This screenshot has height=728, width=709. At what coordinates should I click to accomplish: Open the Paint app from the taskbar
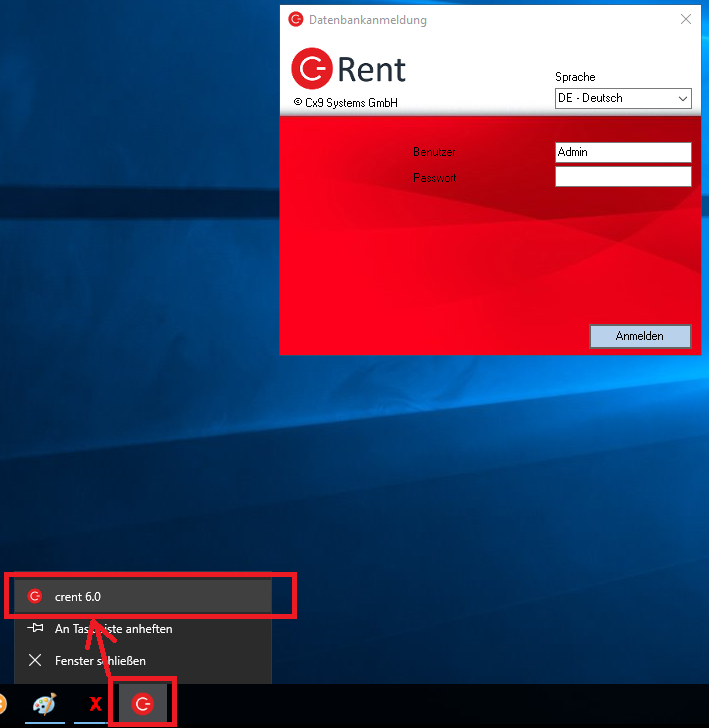pos(44,704)
